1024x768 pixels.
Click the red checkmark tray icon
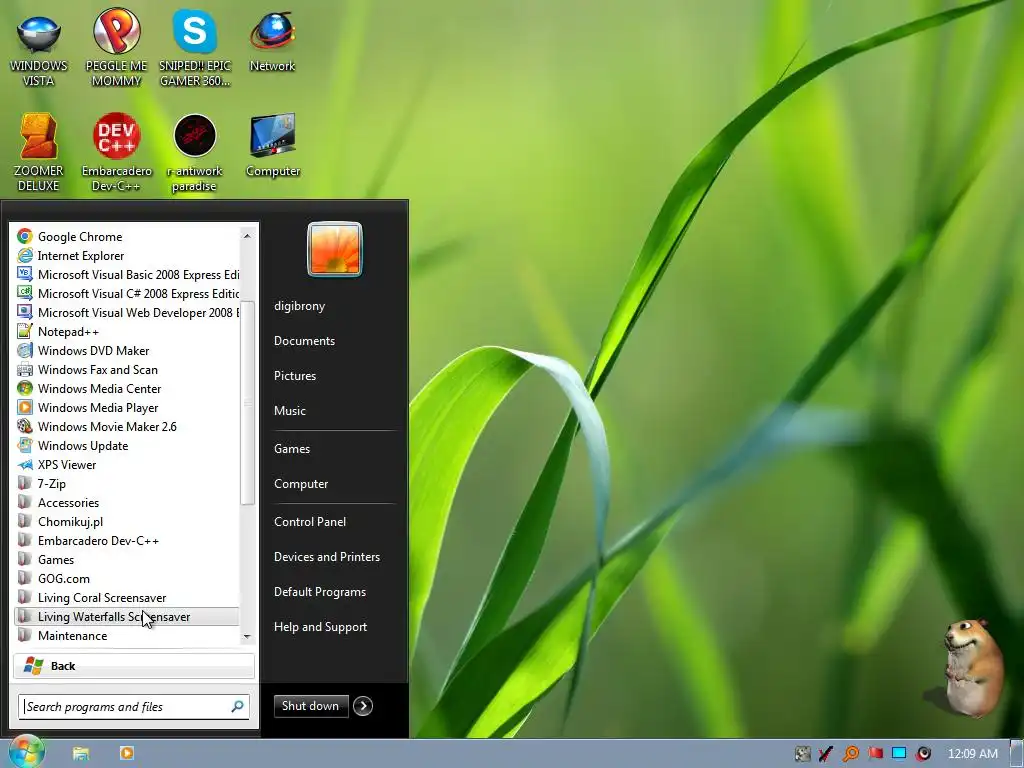click(825, 754)
